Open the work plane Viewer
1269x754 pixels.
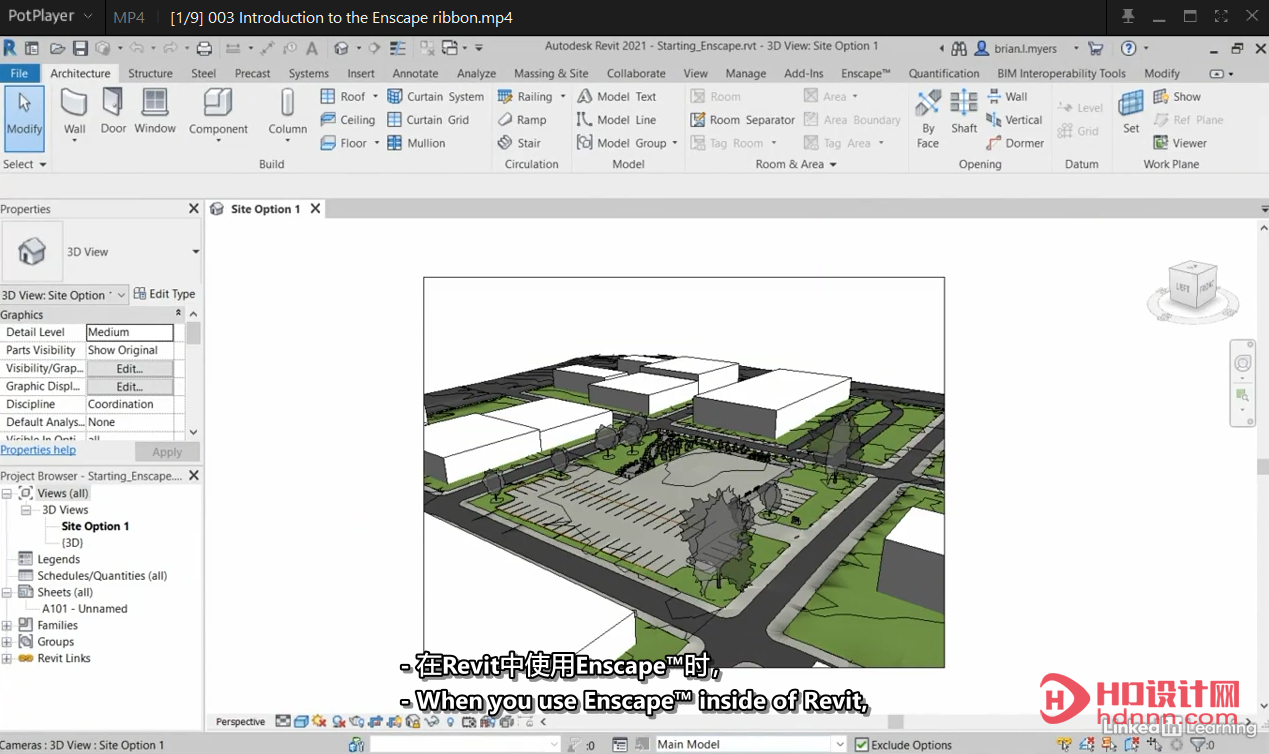coord(1180,143)
